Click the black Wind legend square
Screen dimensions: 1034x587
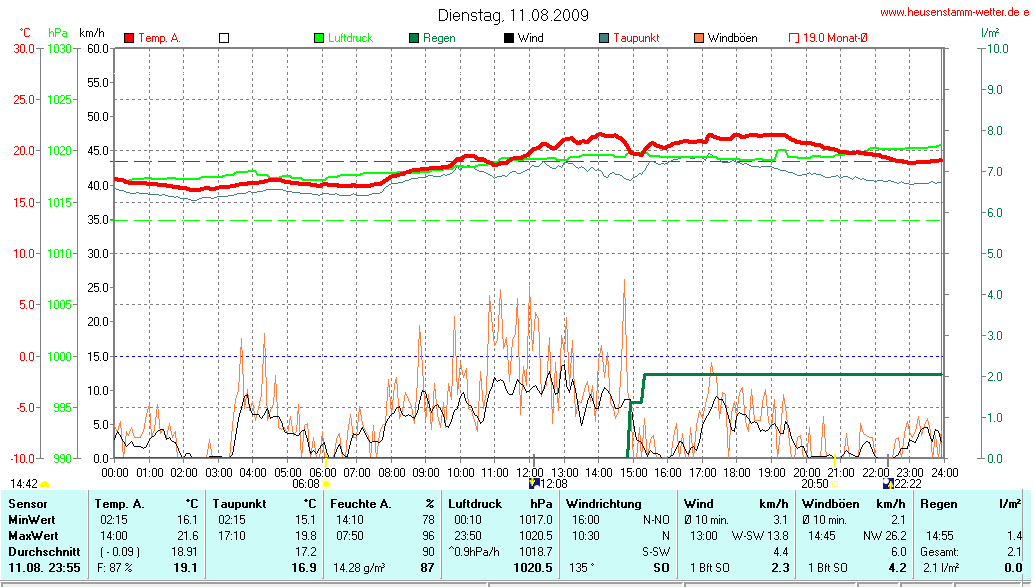[x=508, y=38]
